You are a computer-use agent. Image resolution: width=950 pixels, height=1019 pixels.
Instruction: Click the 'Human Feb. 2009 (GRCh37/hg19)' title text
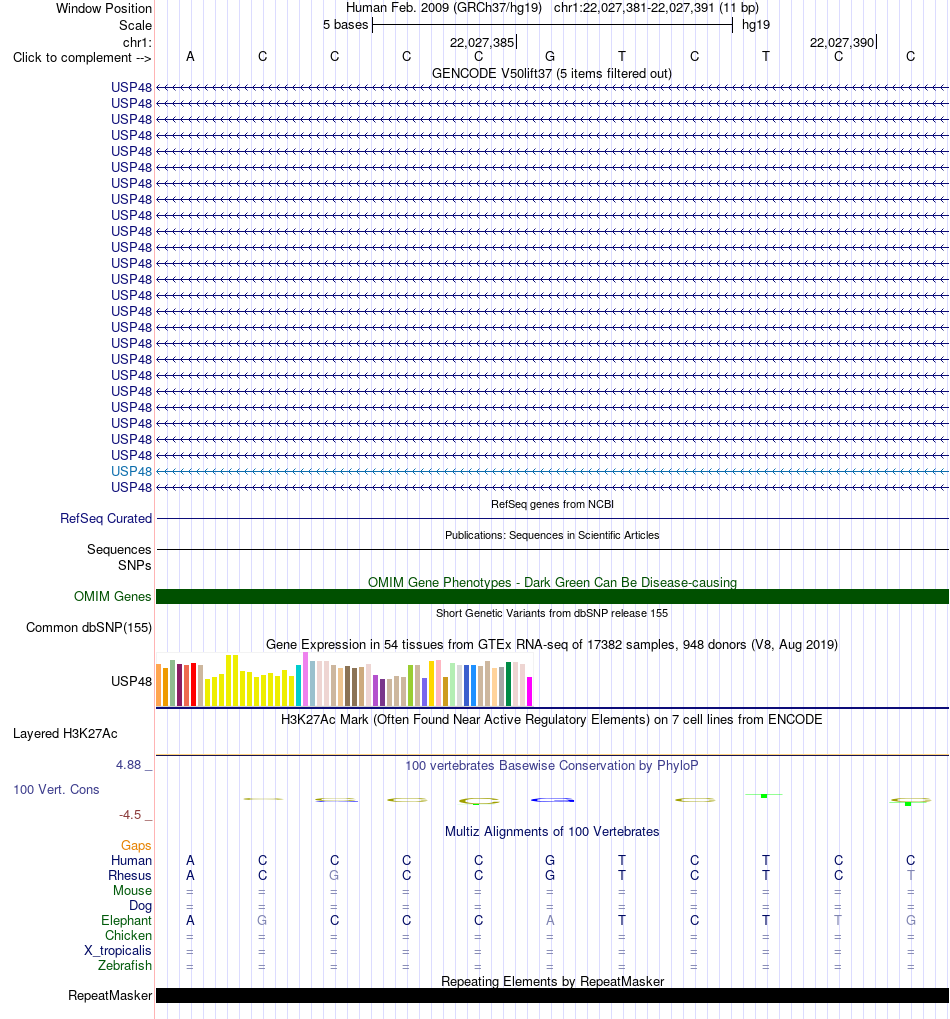444,8
